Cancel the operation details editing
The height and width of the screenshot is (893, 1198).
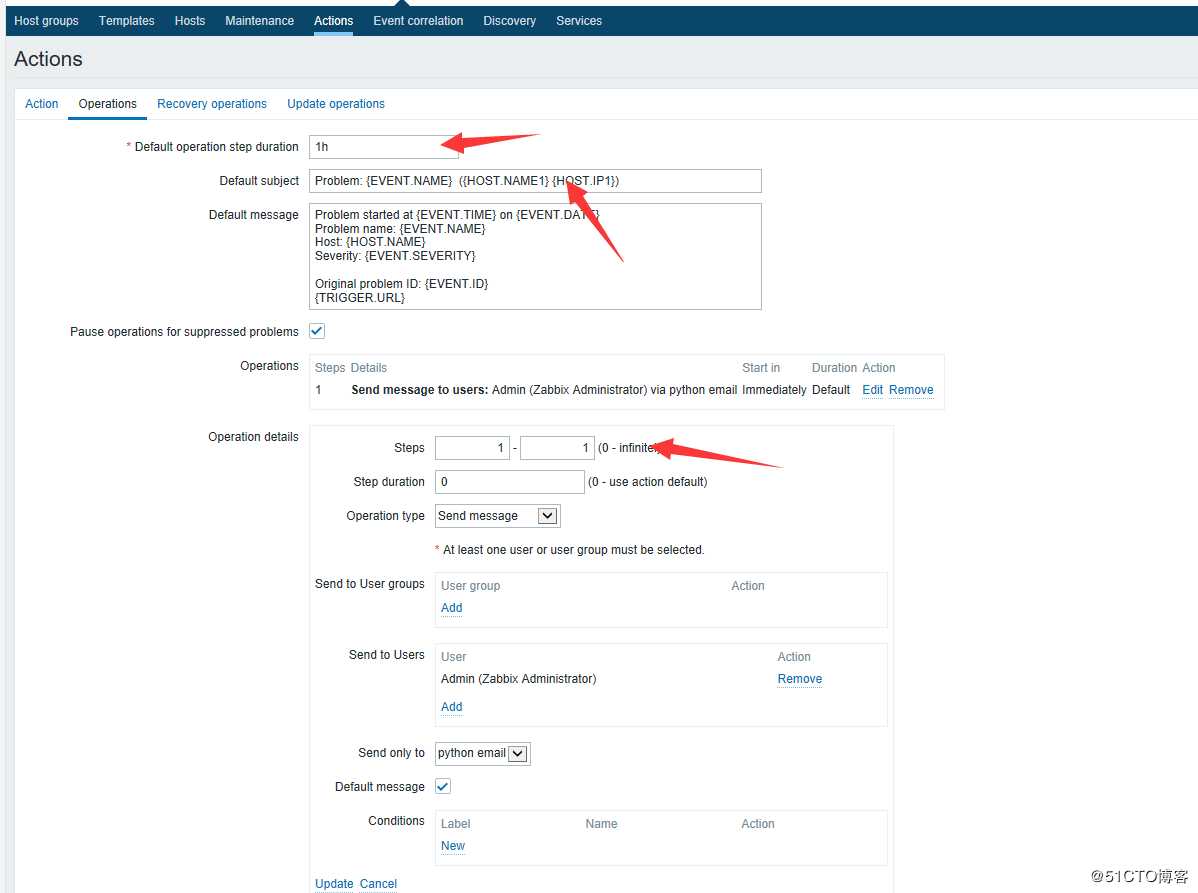(x=378, y=884)
